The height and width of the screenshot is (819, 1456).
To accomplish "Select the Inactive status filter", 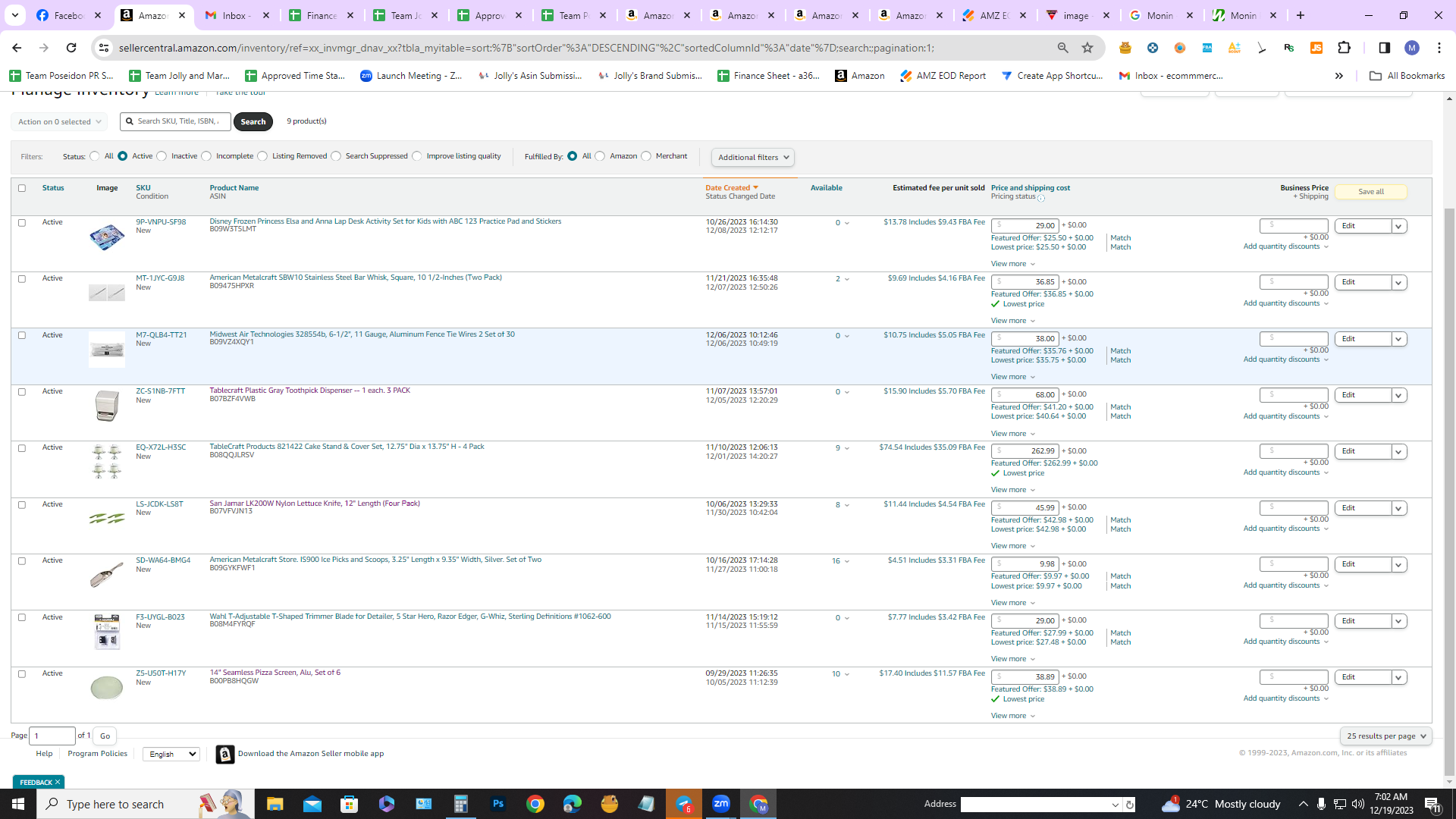I will click(x=162, y=156).
